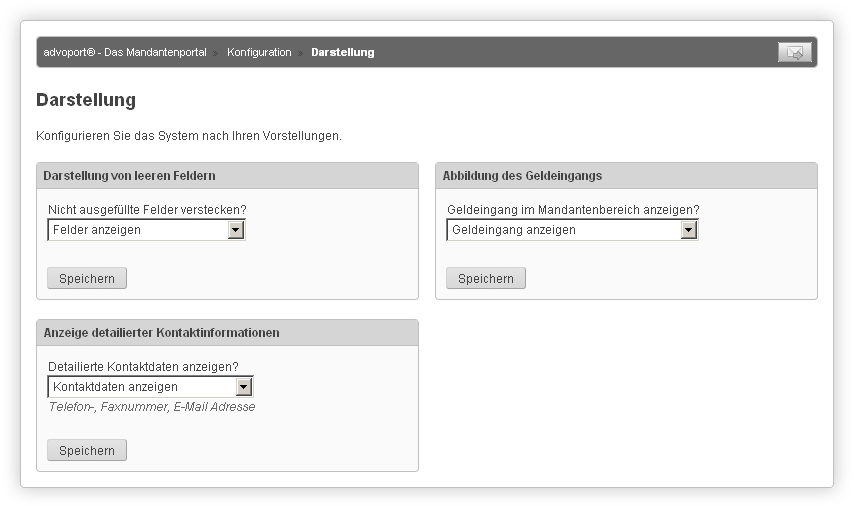
Task: Click the 'Darstellung von leeren Feldern' panel header
Action: click(x=228, y=176)
